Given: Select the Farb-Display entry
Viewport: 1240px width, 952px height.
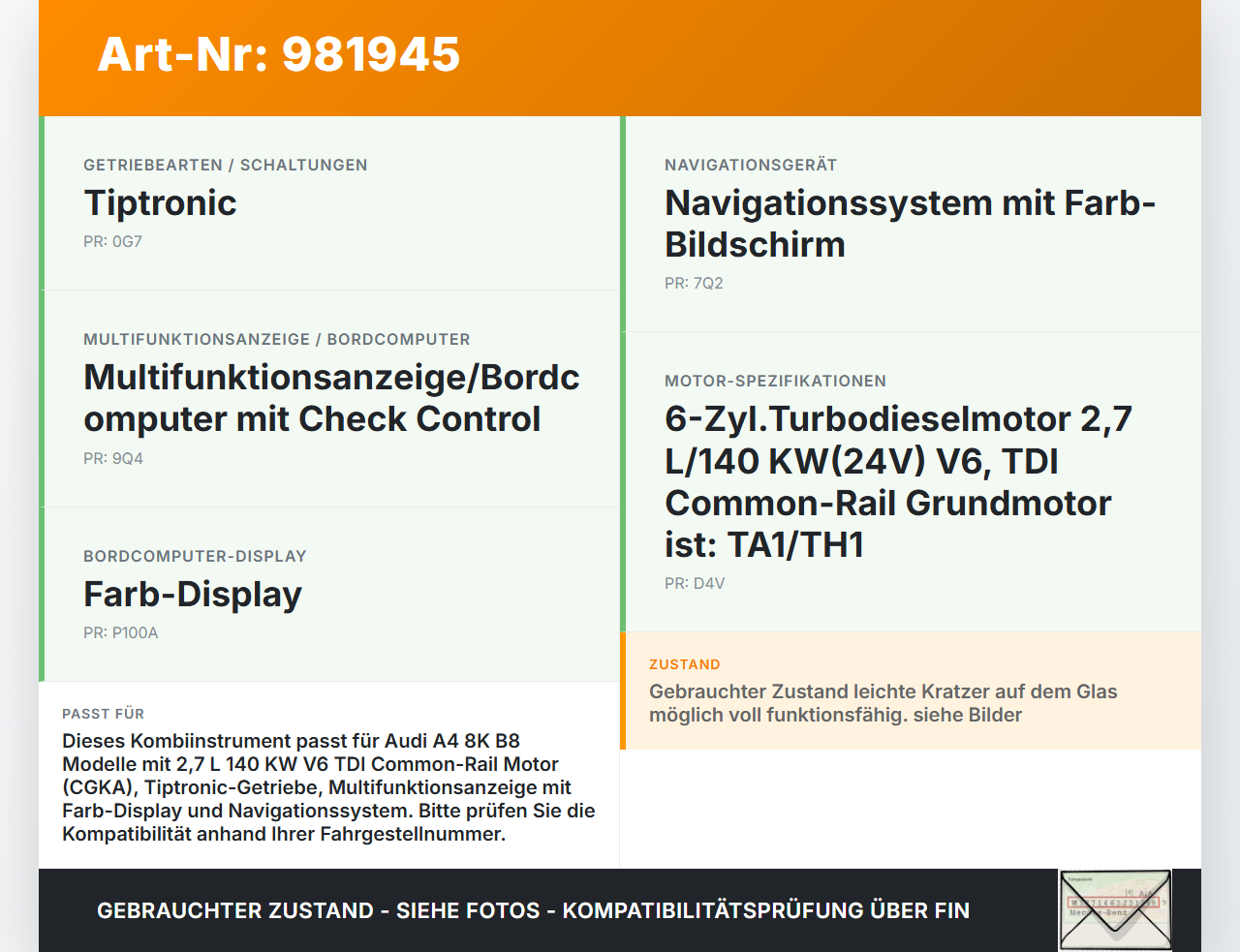Looking at the screenshot, I should click(x=193, y=594).
